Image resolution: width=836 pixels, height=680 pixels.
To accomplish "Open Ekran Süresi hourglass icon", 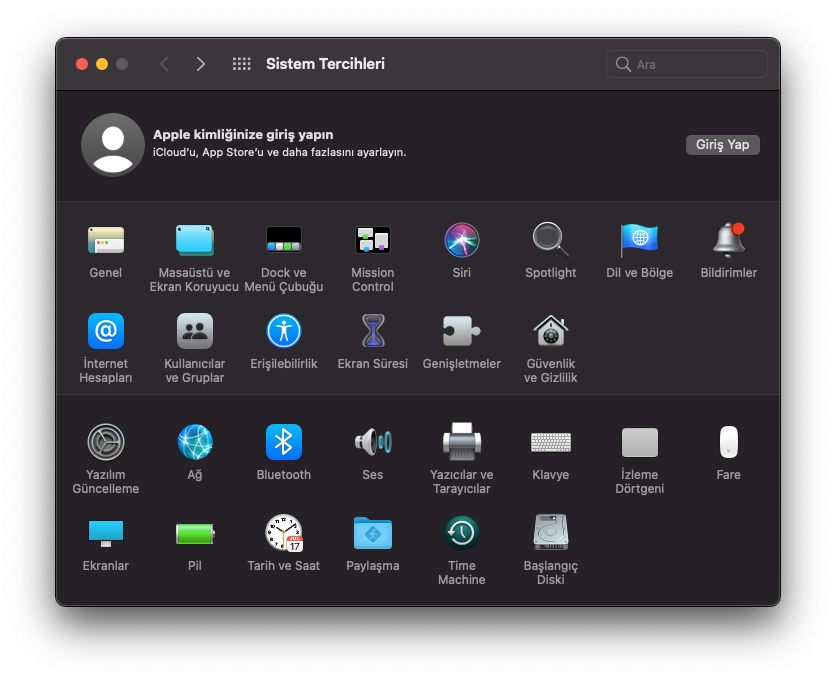I will click(x=373, y=331).
